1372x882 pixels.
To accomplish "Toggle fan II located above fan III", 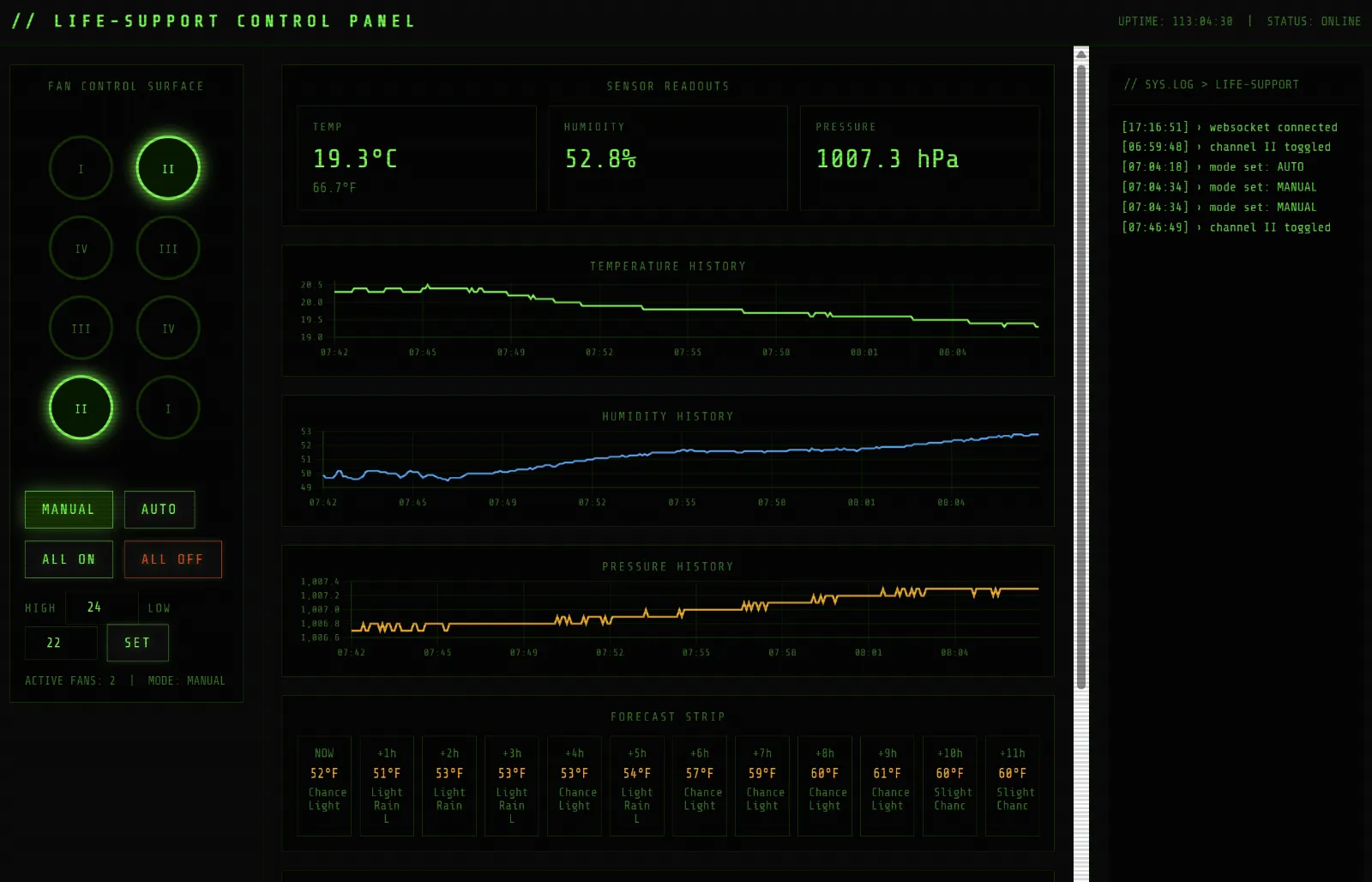I will coord(168,168).
